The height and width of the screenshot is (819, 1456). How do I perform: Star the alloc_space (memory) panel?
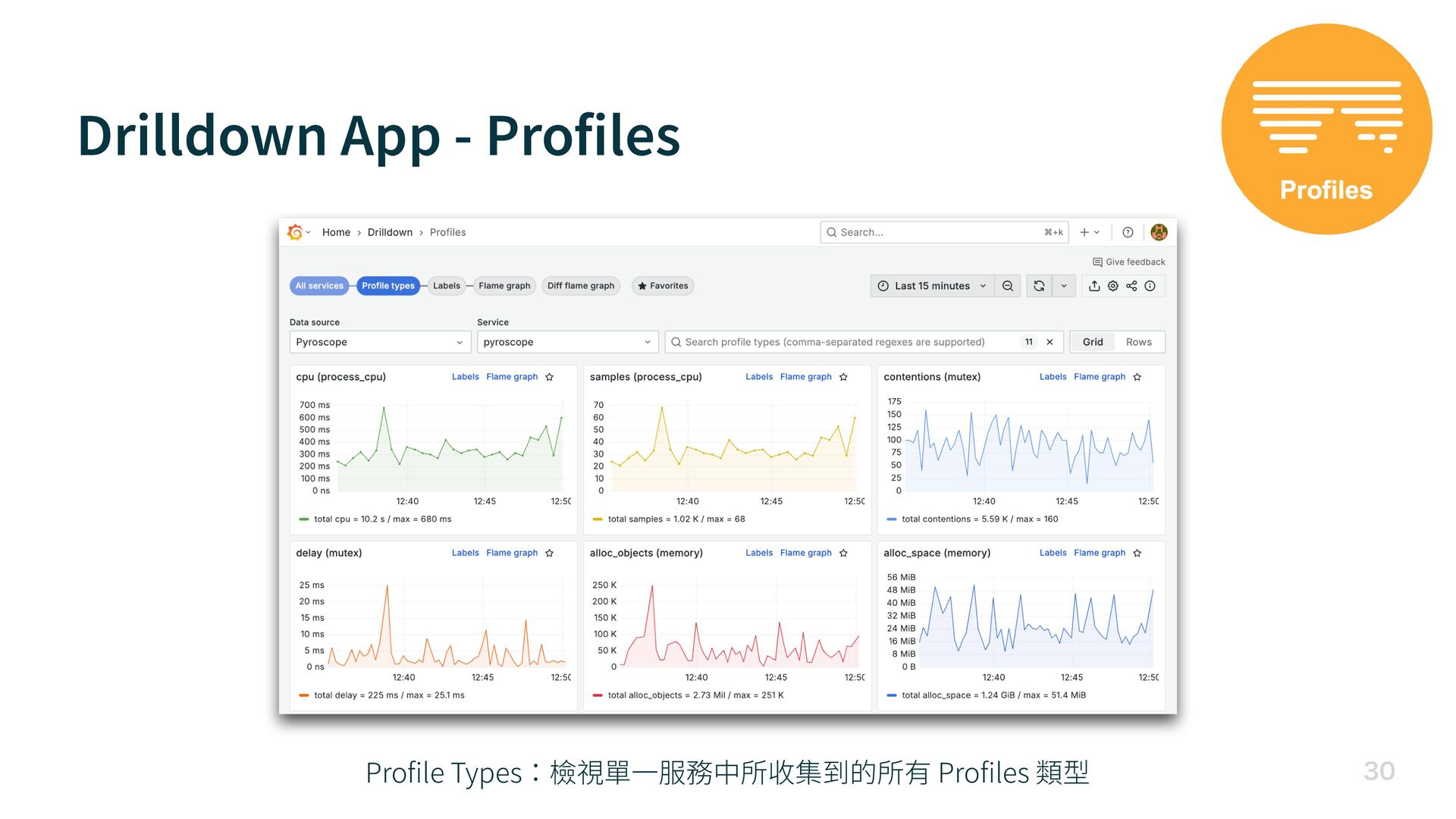pos(1137,553)
